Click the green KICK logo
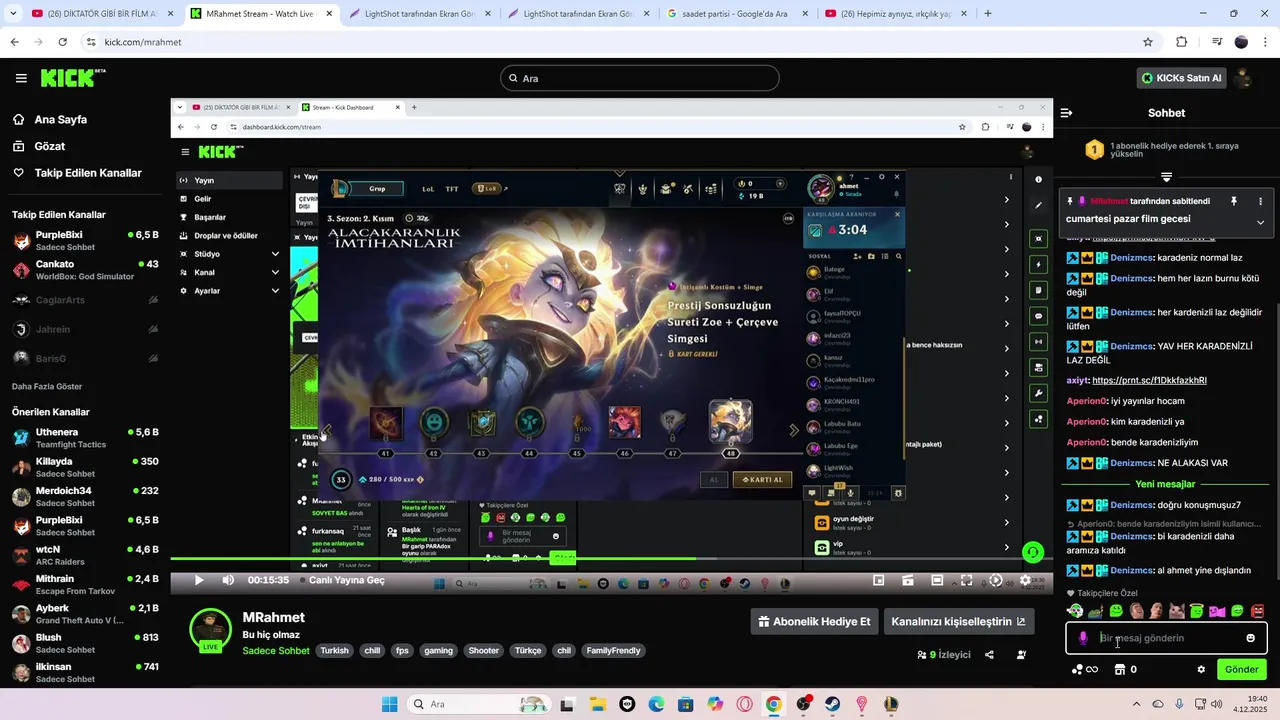This screenshot has height=720, width=1280. 73,78
